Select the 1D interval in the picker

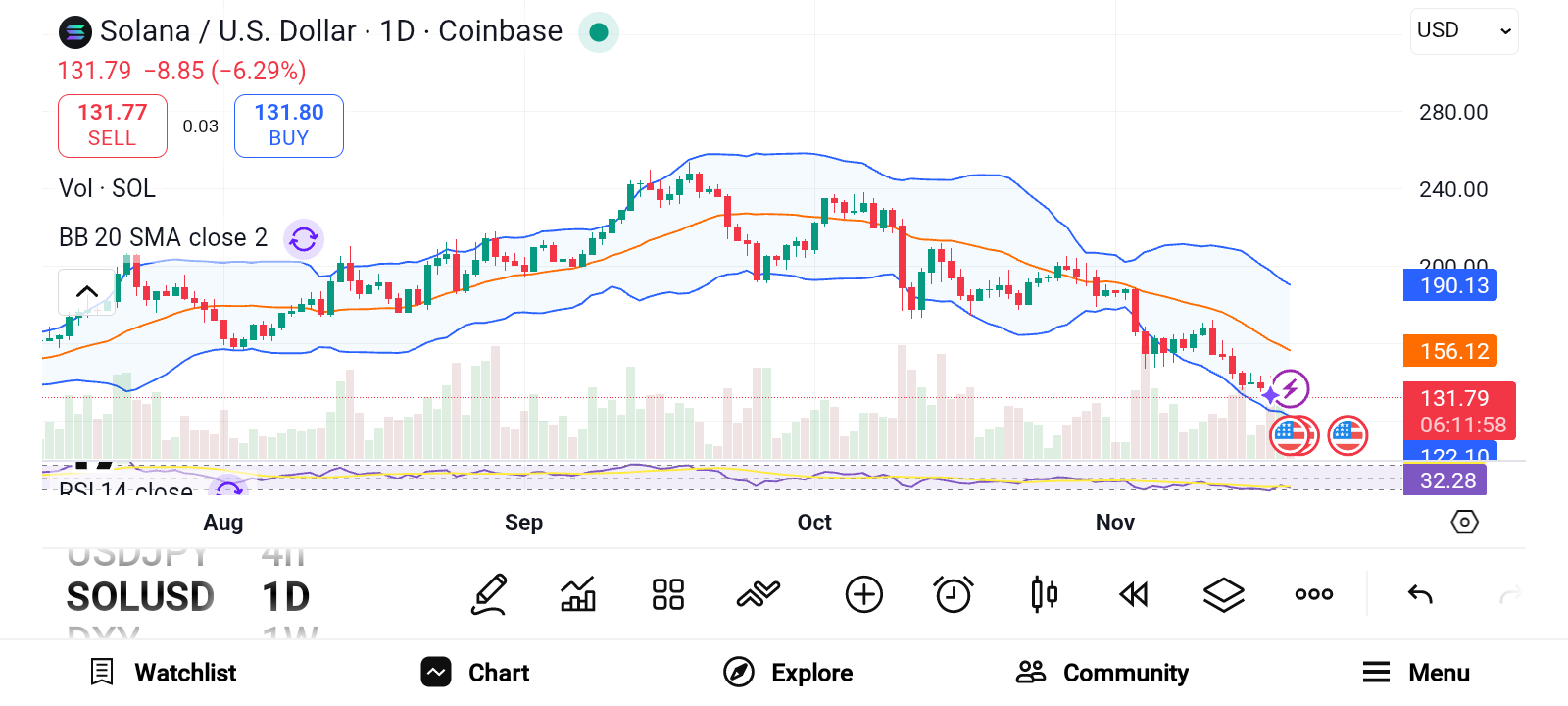pos(286,596)
